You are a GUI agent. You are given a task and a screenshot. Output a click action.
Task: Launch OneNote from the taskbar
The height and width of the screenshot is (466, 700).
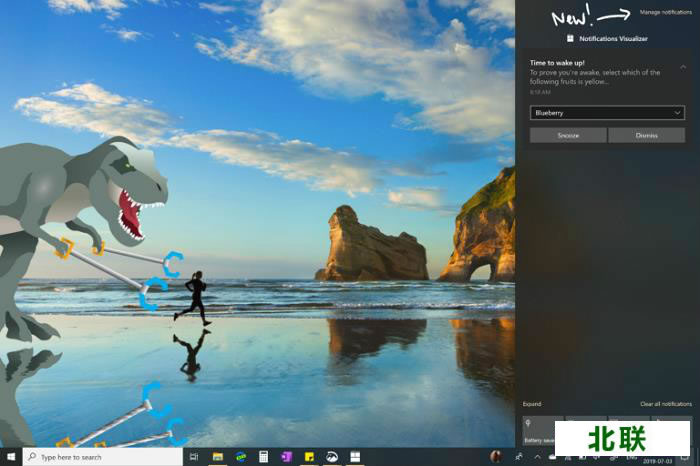pos(287,457)
